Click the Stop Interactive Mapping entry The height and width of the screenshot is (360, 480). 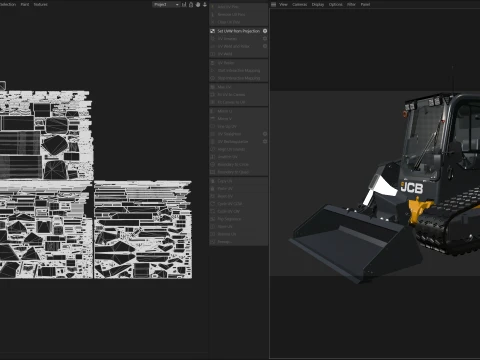pyautogui.click(x=238, y=78)
